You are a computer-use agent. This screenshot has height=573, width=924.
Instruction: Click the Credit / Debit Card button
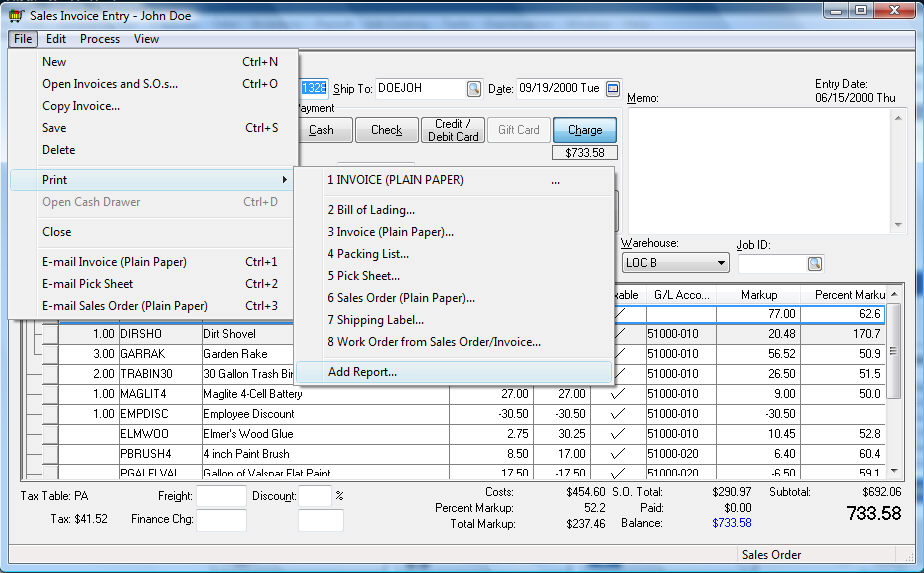click(x=453, y=130)
